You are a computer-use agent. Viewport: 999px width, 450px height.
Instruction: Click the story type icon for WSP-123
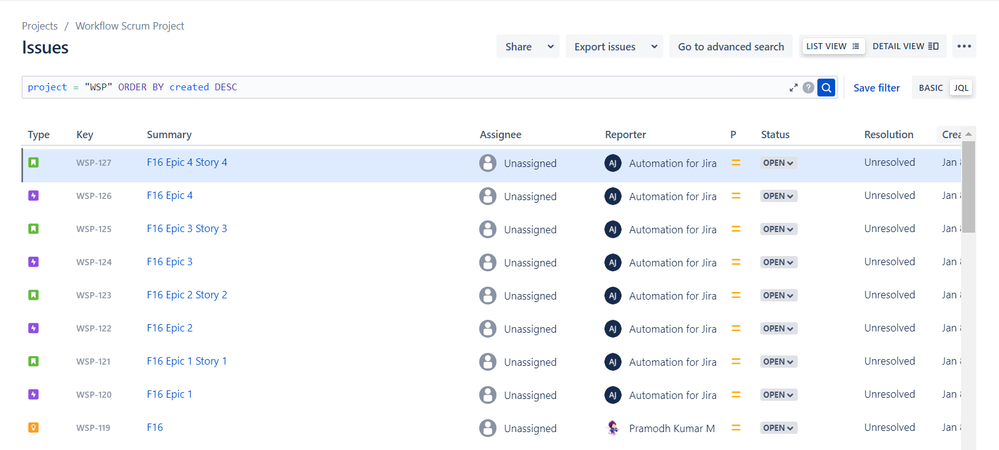34,295
